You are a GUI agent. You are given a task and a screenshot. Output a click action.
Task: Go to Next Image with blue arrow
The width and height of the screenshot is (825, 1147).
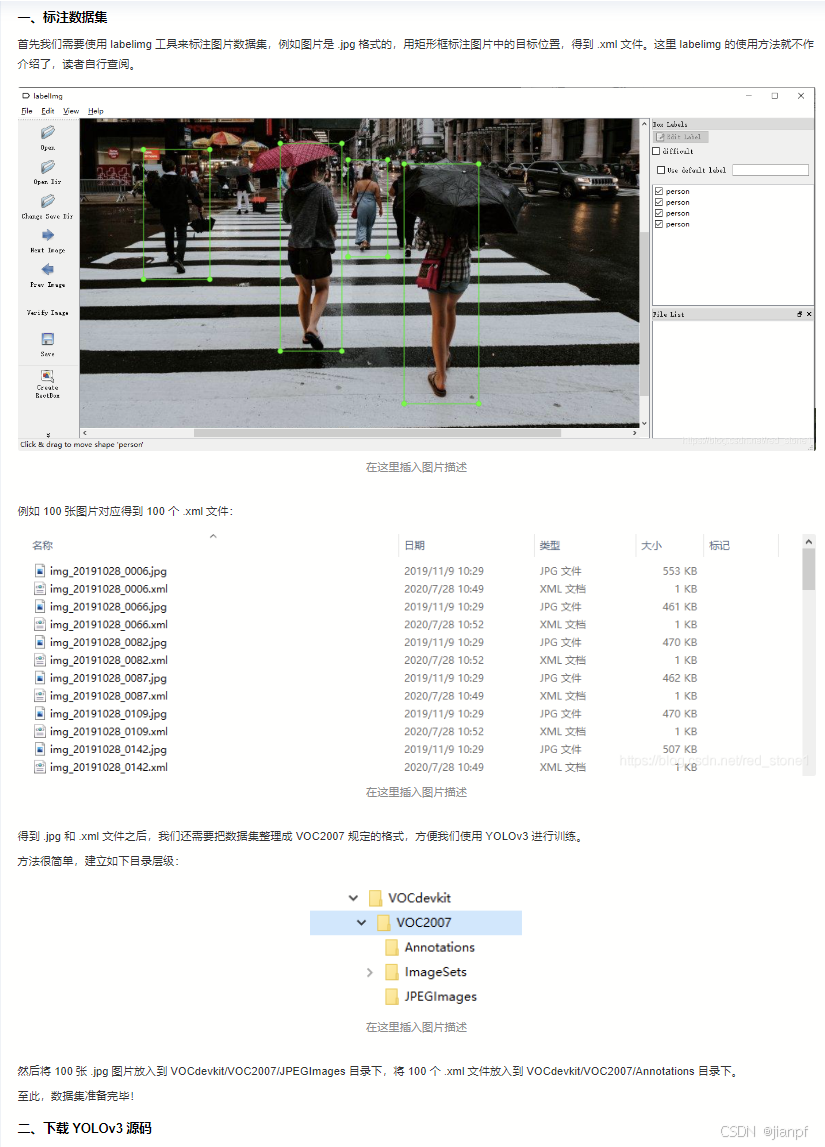coord(48,235)
